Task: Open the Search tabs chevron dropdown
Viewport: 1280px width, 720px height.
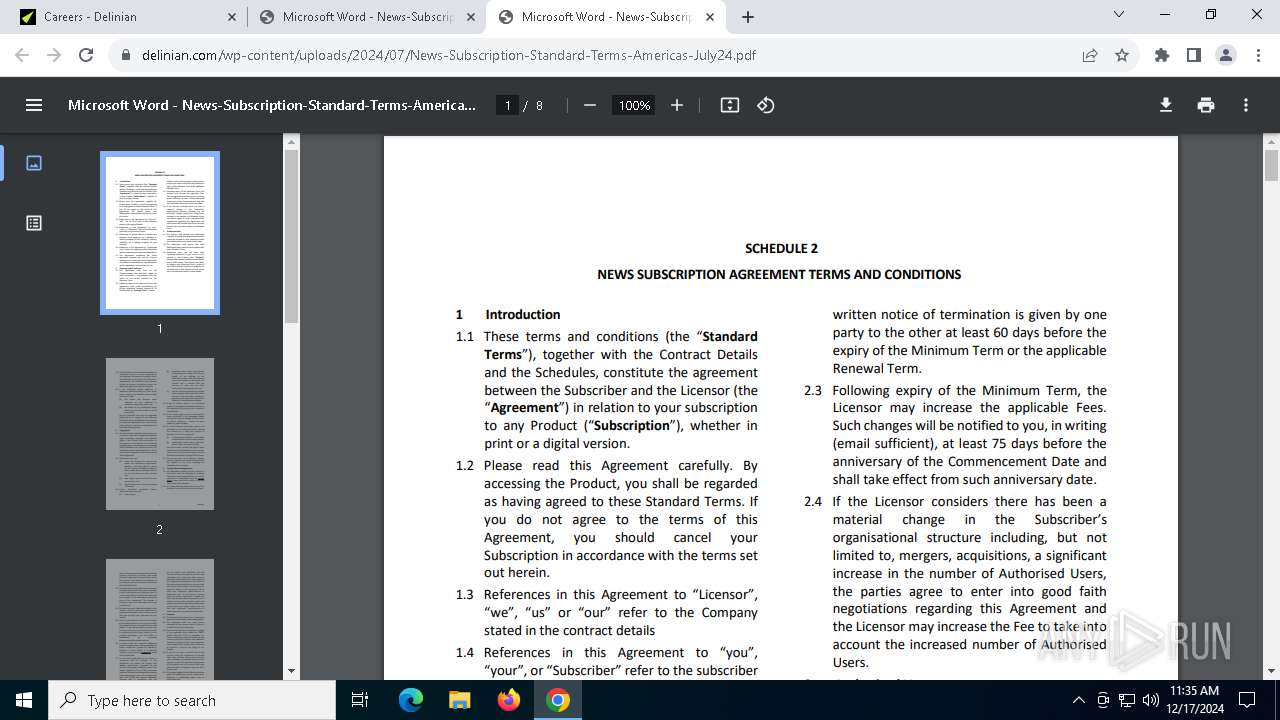Action: 1119,15
